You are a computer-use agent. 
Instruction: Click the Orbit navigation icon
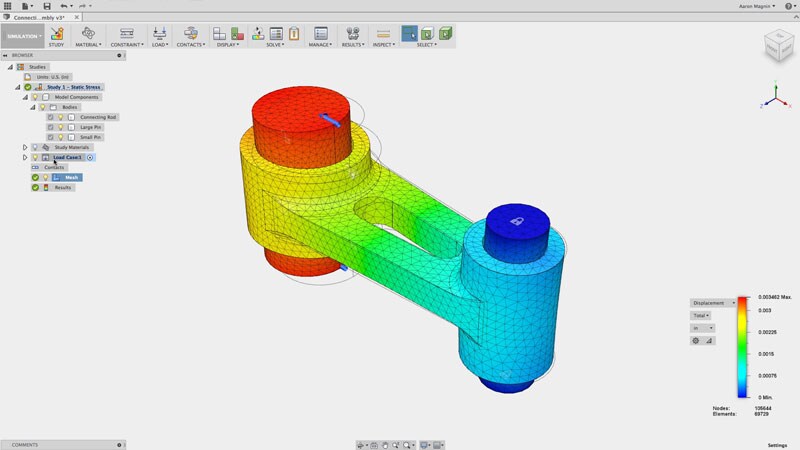click(x=360, y=445)
